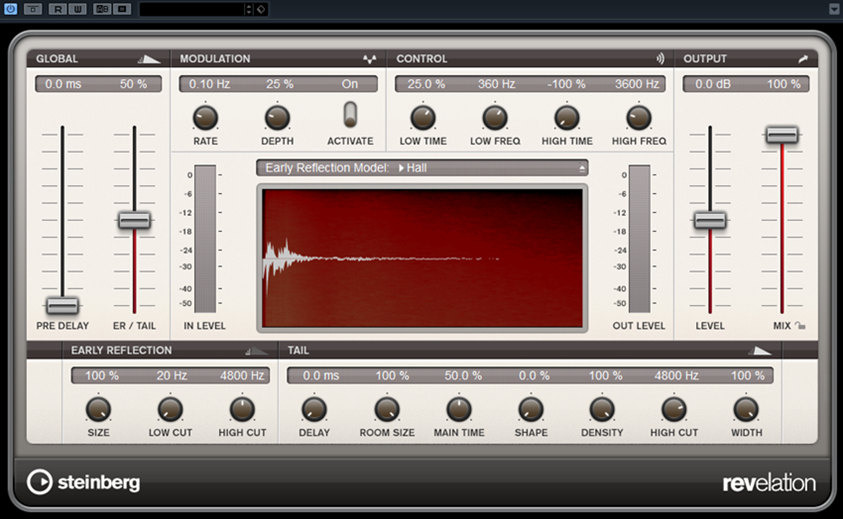This screenshot has width=843, height=519.
Task: Open the Early Reflection Model dropdown
Action: tap(422, 168)
